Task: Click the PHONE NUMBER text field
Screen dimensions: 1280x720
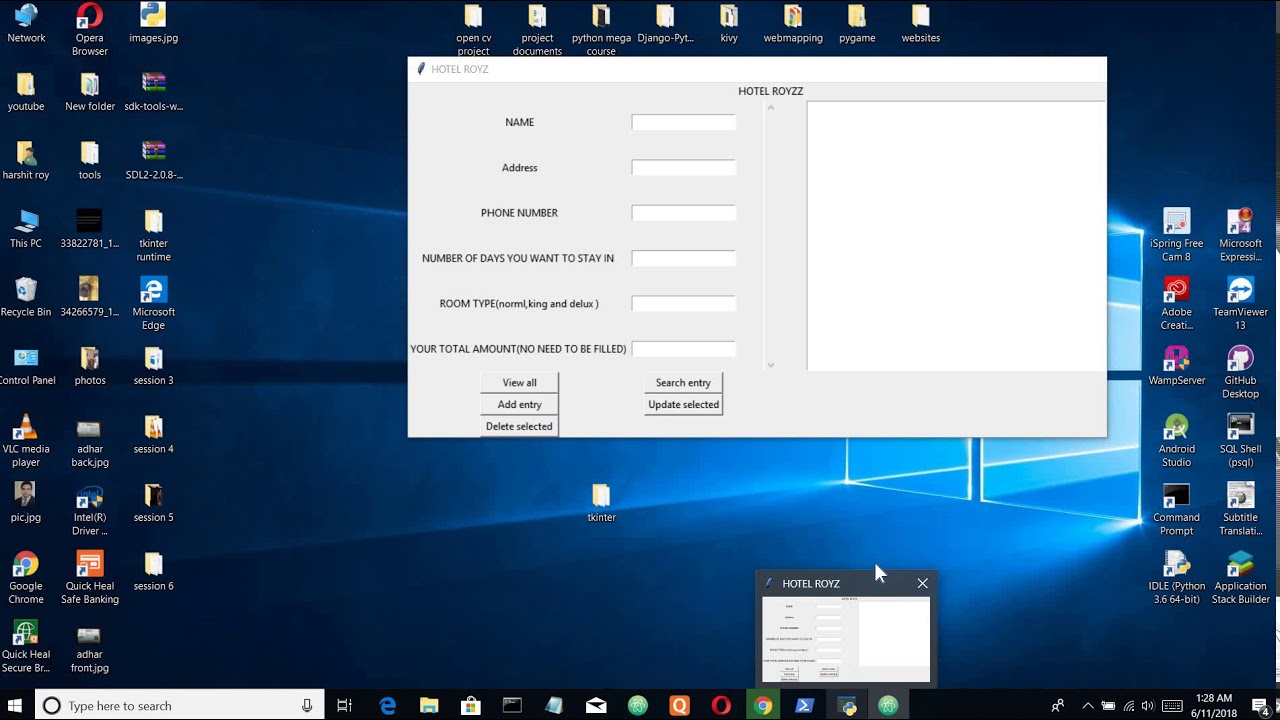Action: [683, 213]
